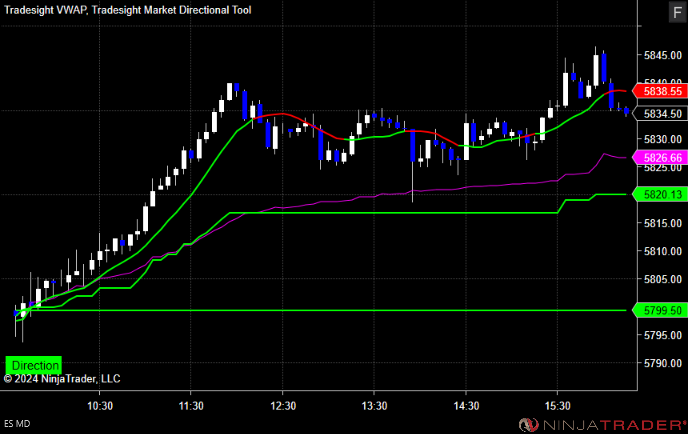Select the current price marker 5834.50
The image size is (688, 434).
(660, 114)
